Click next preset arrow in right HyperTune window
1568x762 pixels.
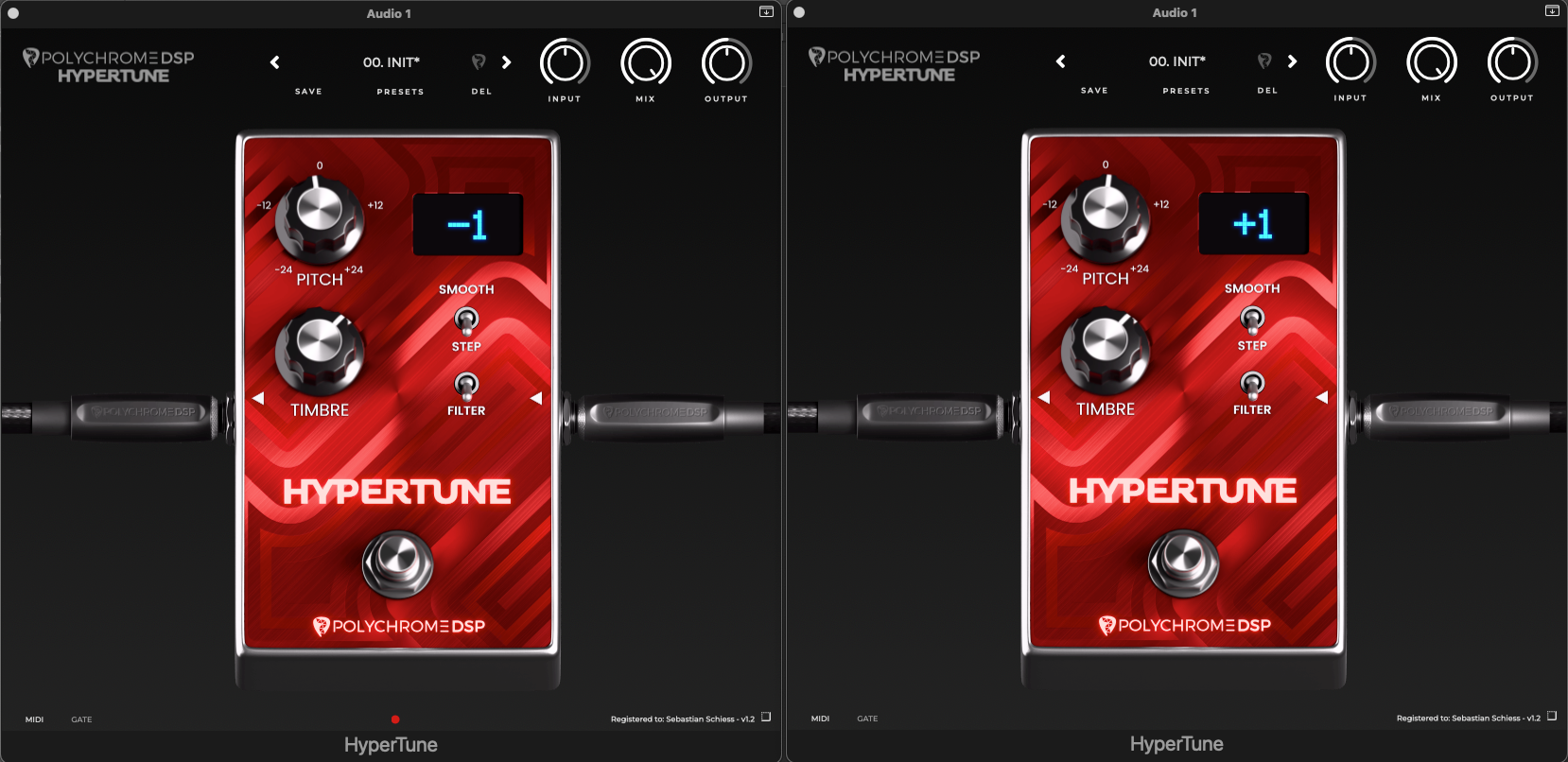point(1292,61)
